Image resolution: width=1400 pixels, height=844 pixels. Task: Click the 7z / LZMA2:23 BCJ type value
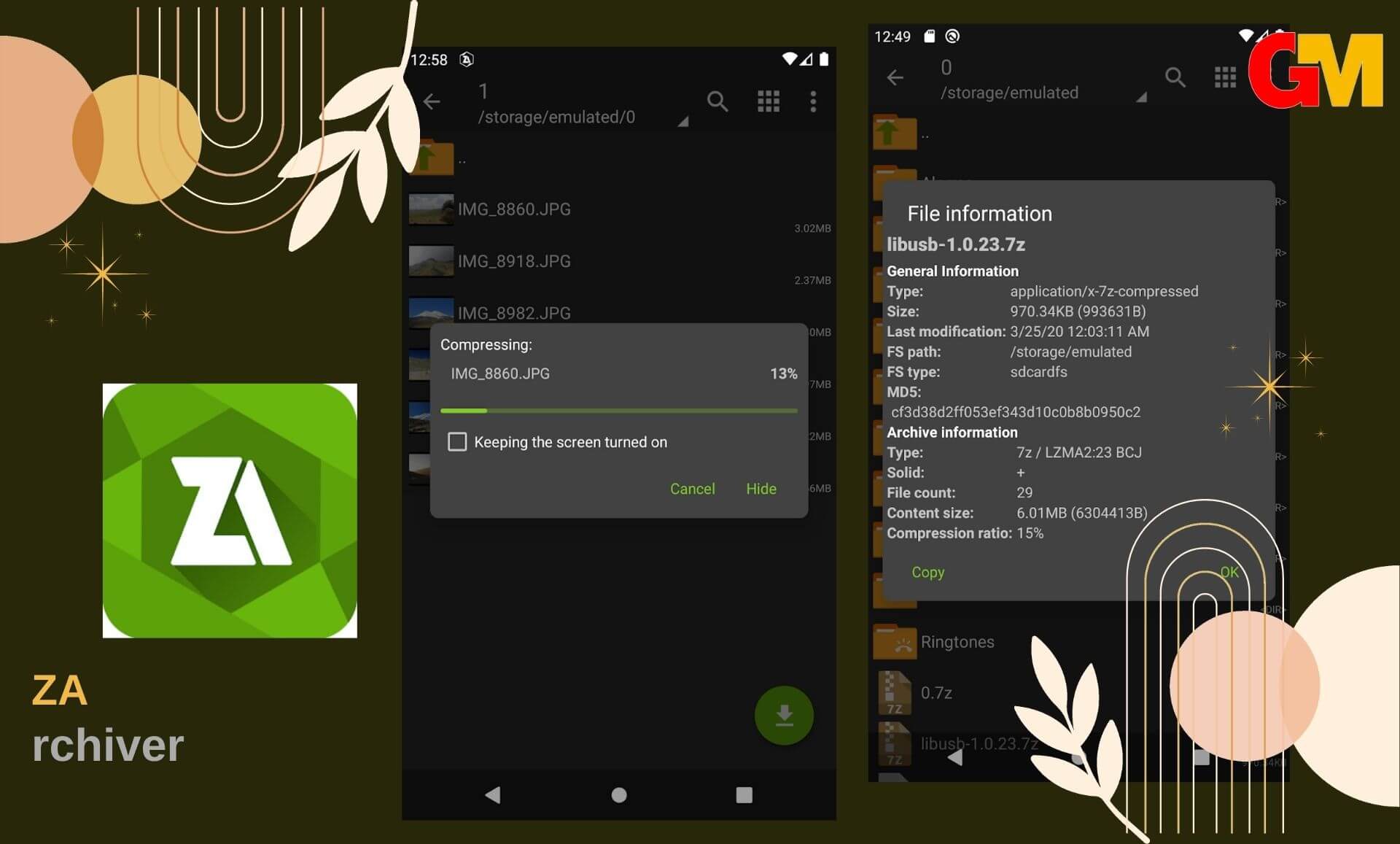pyautogui.click(x=1079, y=452)
